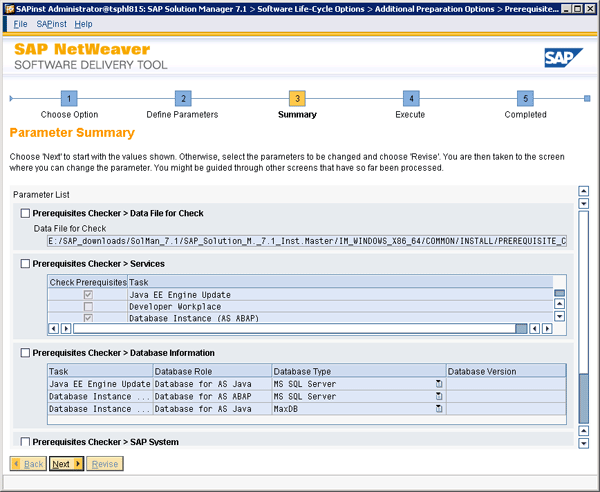Click roadmap step 5 Completed icon
This screenshot has height=492, width=600.
525,98
